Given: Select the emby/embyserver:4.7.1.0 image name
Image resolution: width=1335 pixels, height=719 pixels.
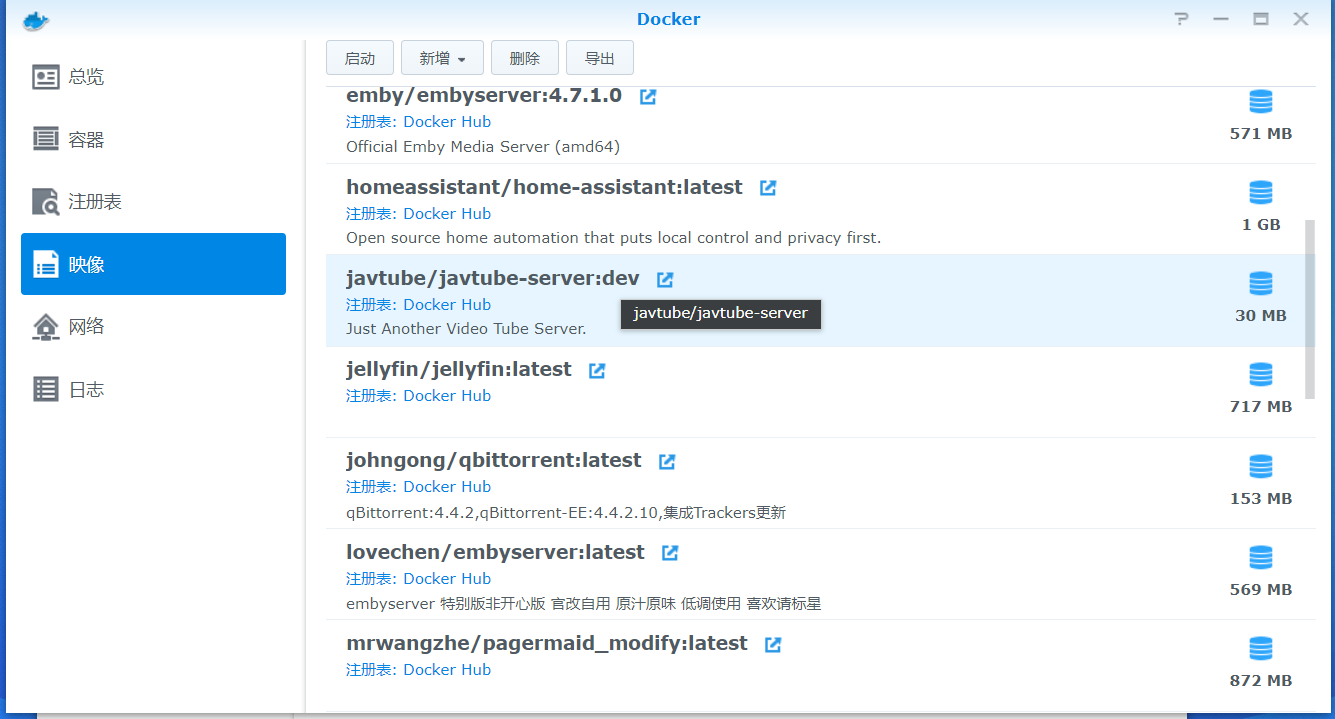Looking at the screenshot, I should (x=484, y=96).
